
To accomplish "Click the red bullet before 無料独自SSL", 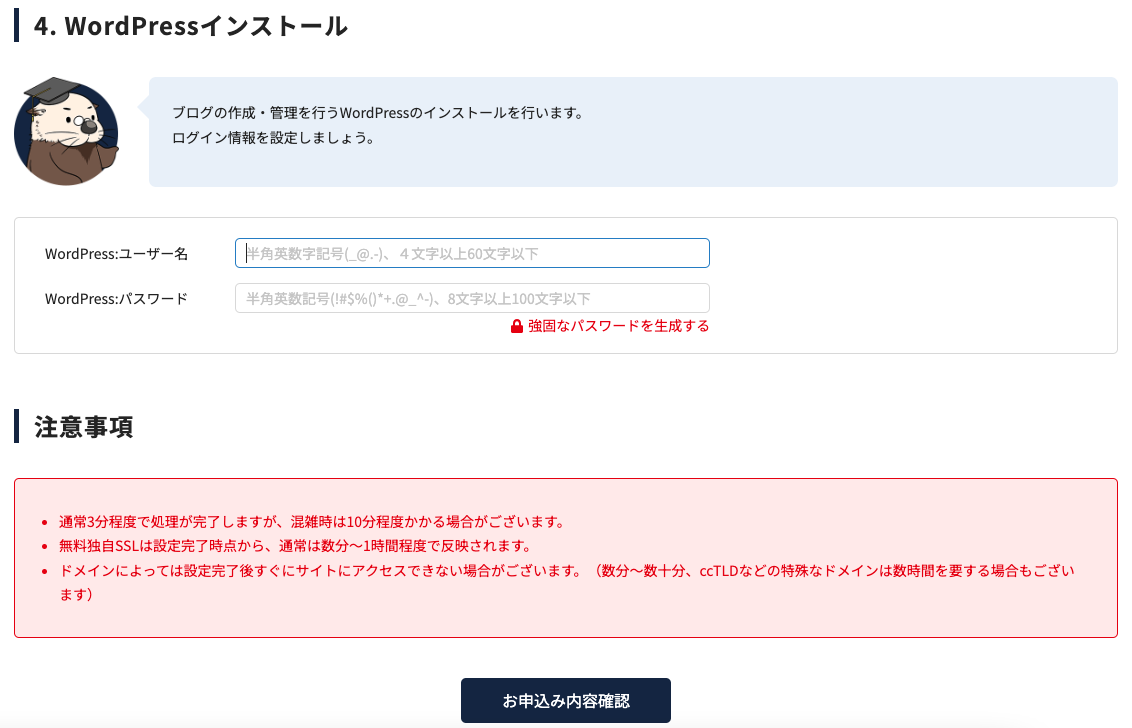I will click(45, 547).
